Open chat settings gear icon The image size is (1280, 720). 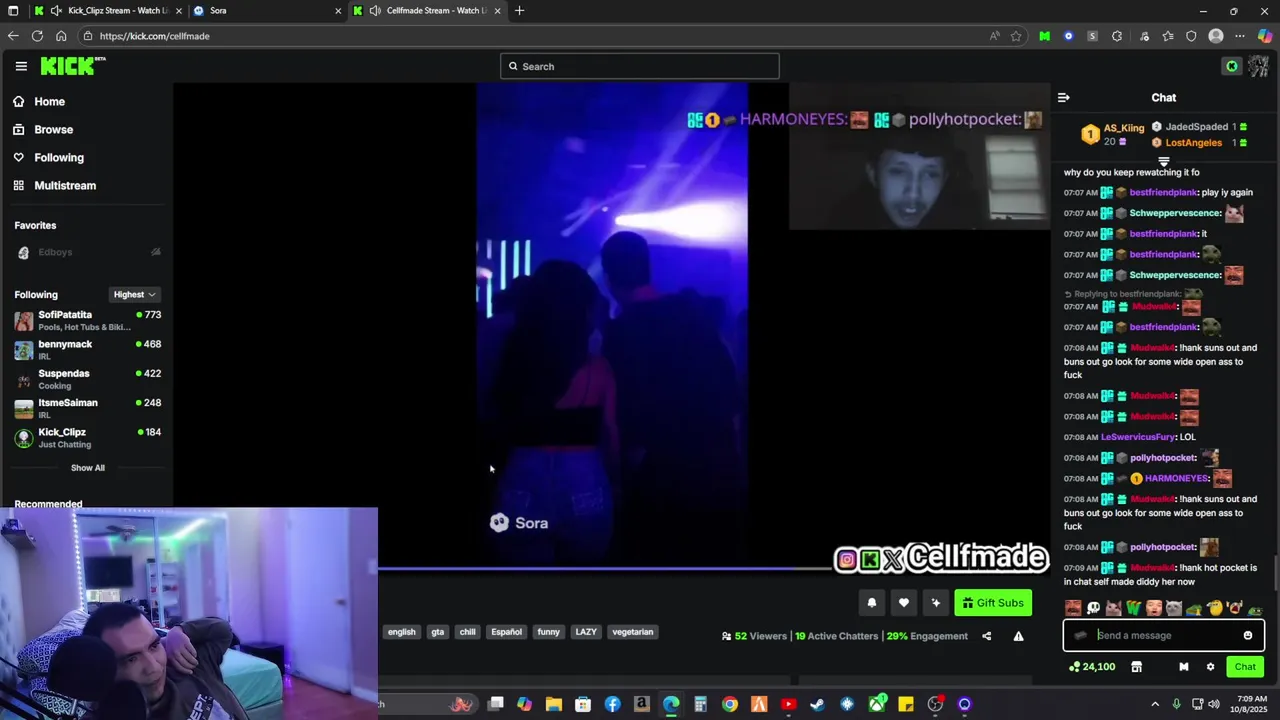(x=1210, y=667)
